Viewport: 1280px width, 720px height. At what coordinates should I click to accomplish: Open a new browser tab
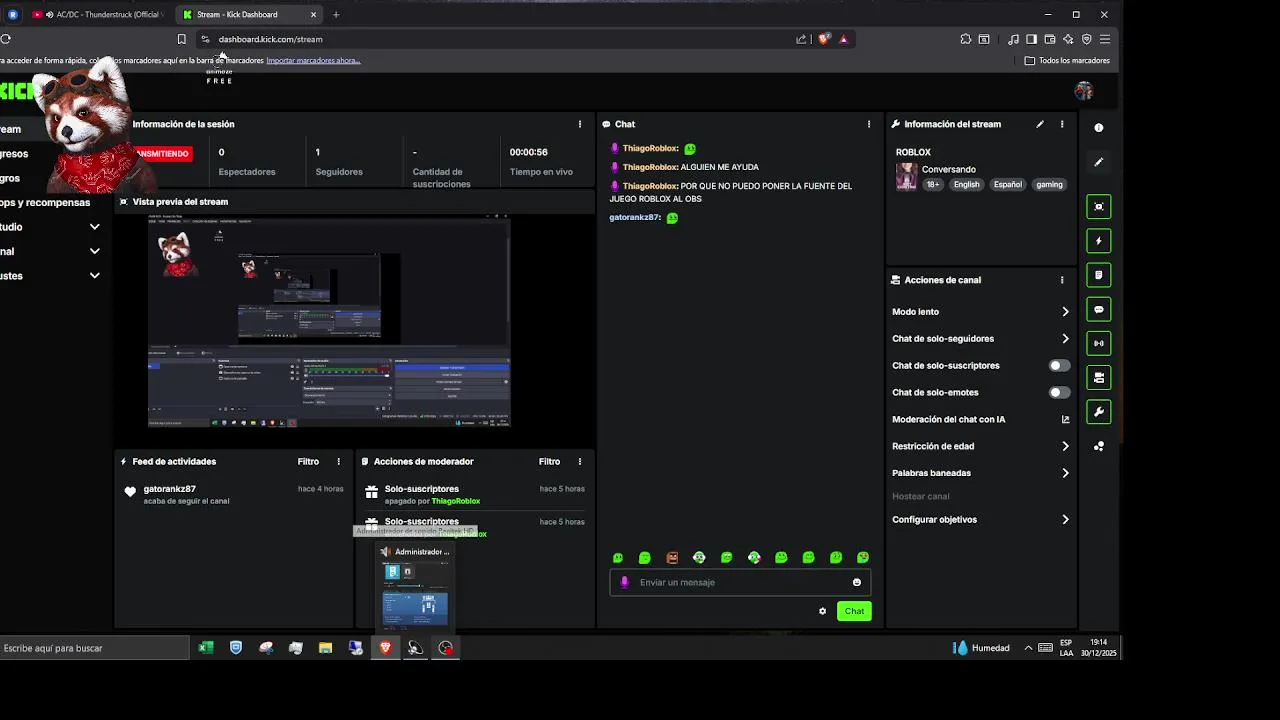tap(336, 15)
